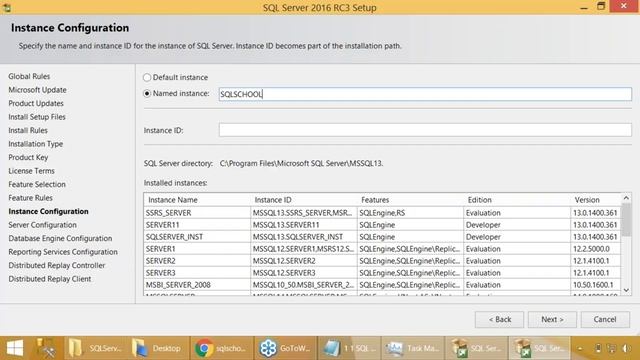Select the Named instance radio button
The width and height of the screenshot is (640, 360).
(x=147, y=93)
